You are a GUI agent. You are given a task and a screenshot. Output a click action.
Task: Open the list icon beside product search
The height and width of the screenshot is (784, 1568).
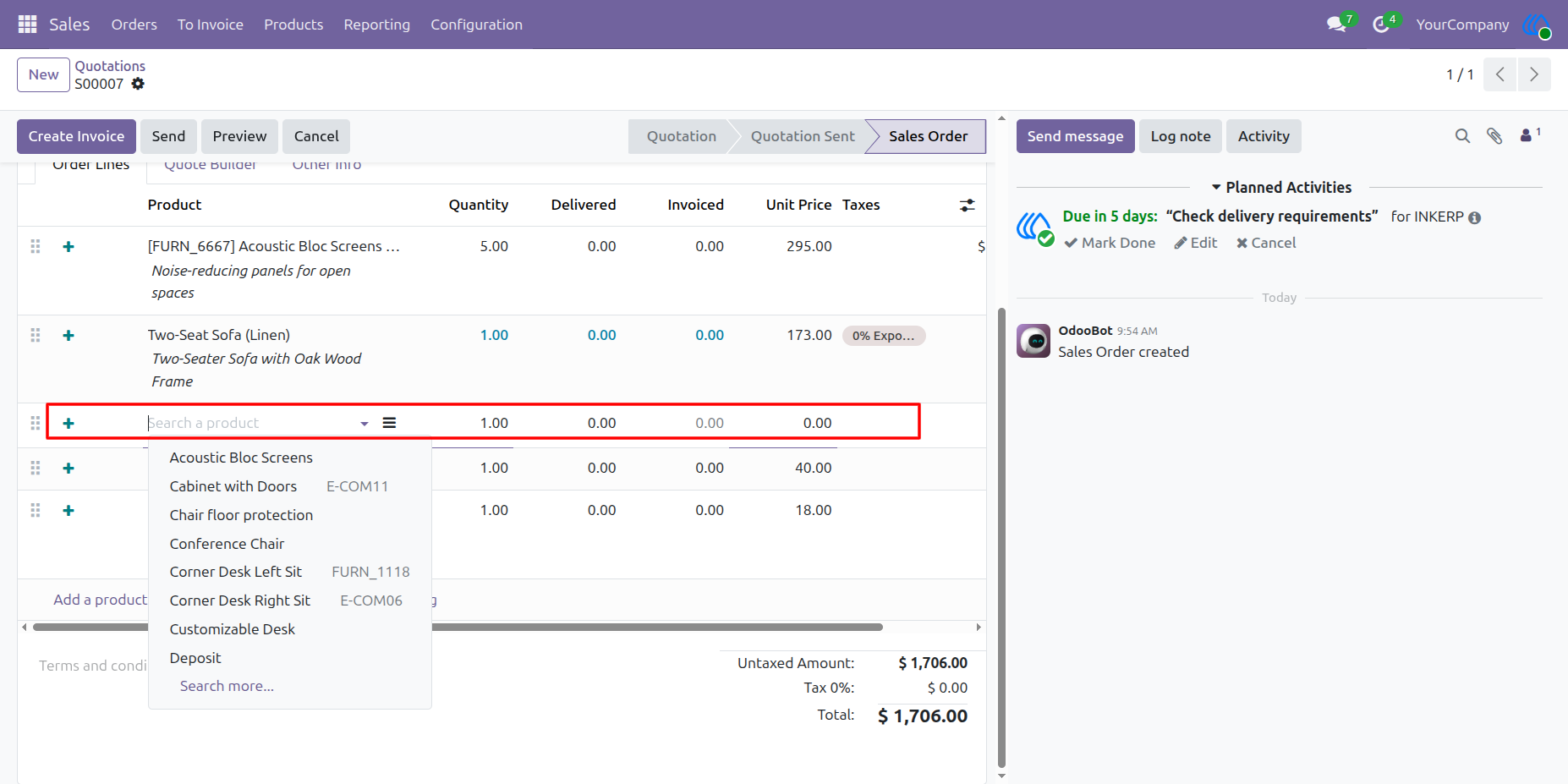389,423
